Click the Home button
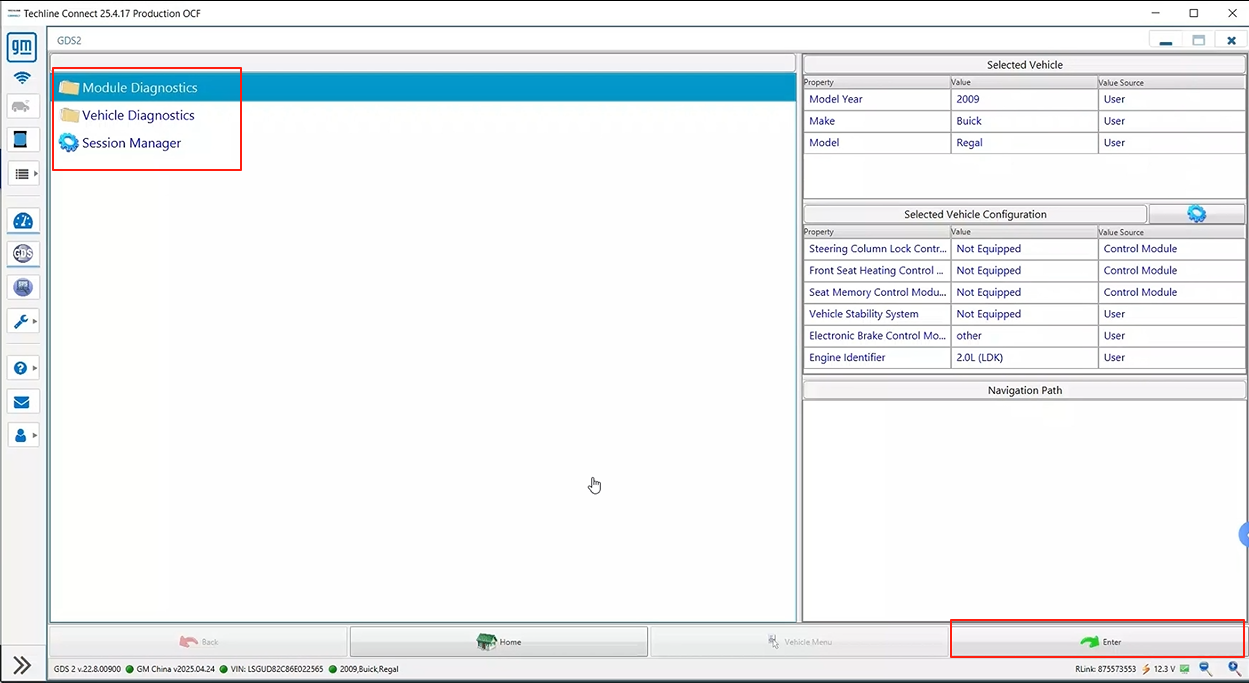 click(x=498, y=642)
